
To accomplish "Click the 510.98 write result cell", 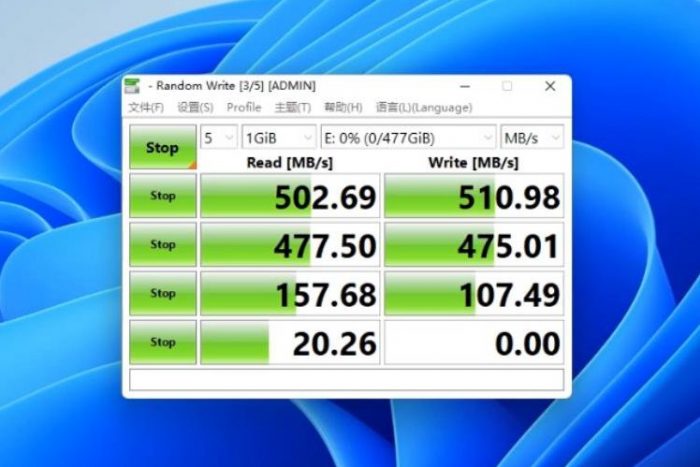I will (474, 197).
